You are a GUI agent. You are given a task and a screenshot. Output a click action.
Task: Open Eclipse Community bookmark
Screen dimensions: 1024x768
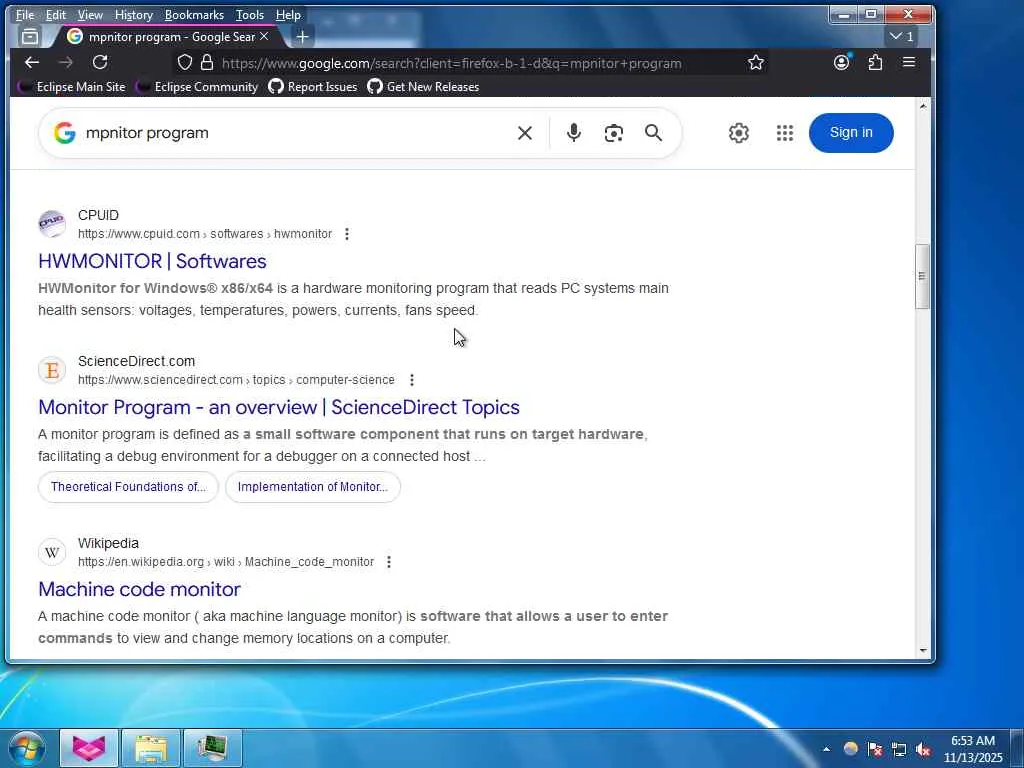click(x=197, y=87)
